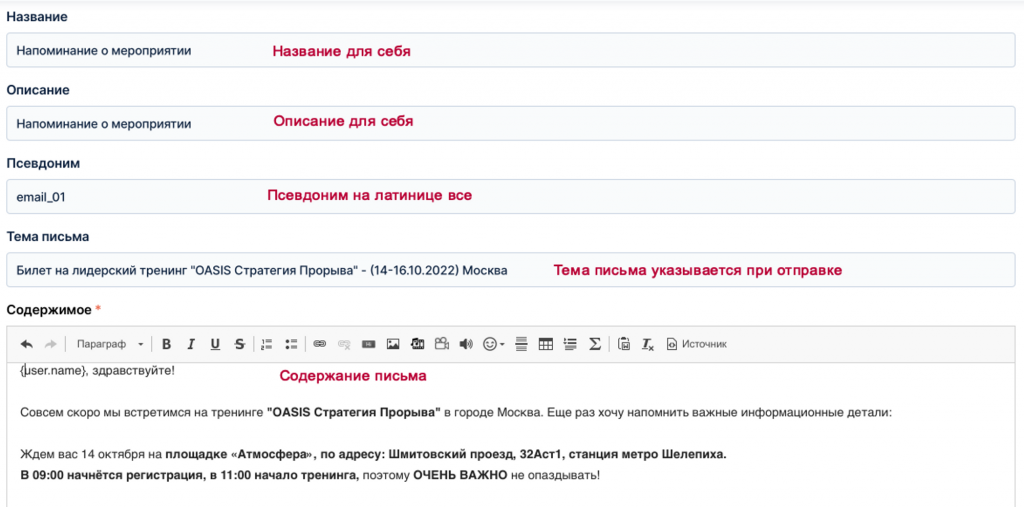Insert a hyperlink
The image size is (1024, 507).
click(x=319, y=344)
